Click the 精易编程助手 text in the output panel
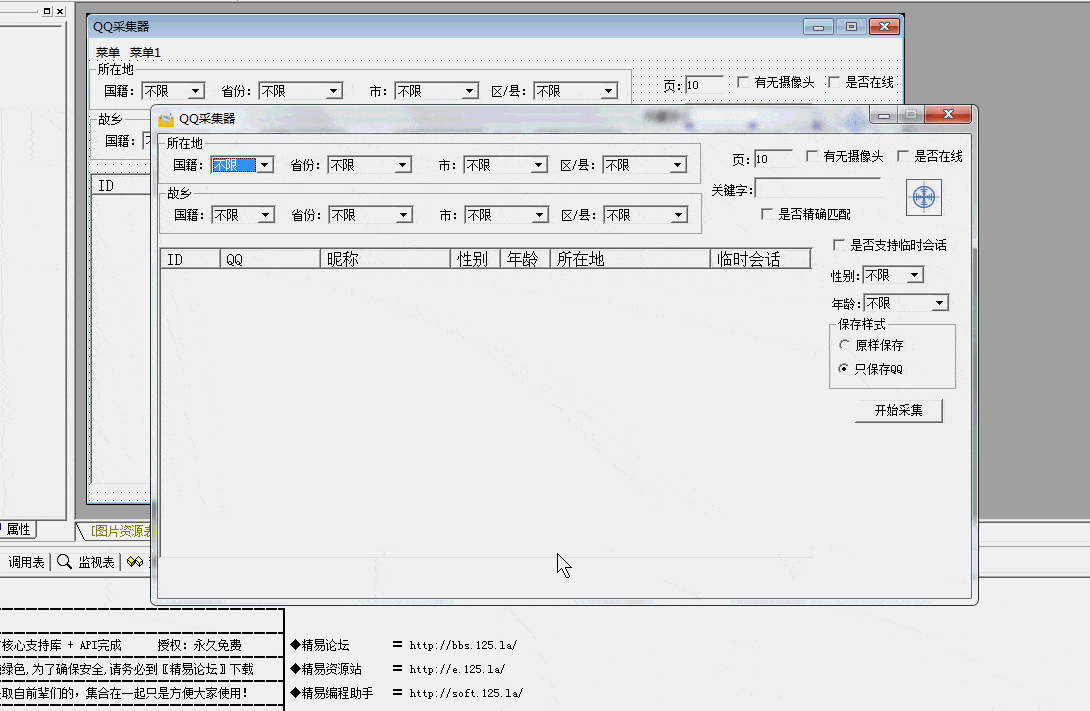 [337, 693]
